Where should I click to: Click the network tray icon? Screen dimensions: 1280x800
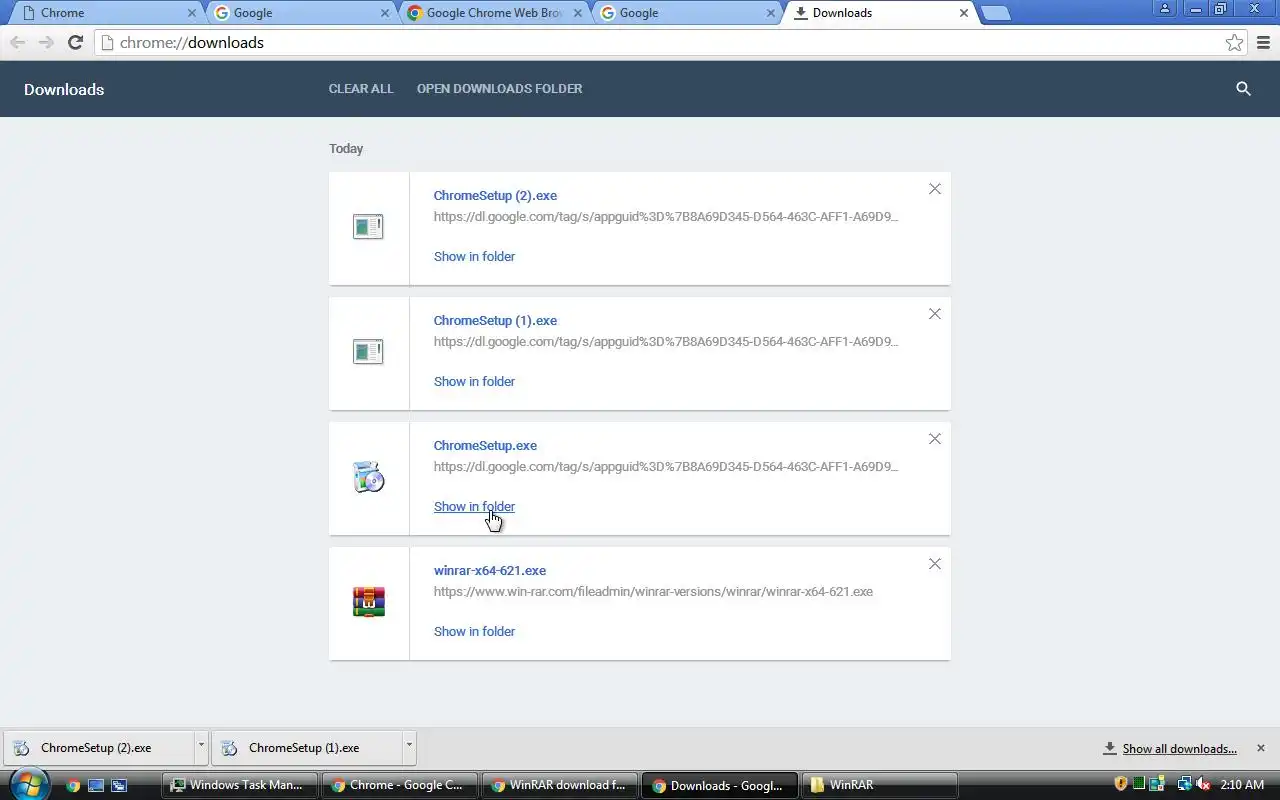tap(1185, 784)
